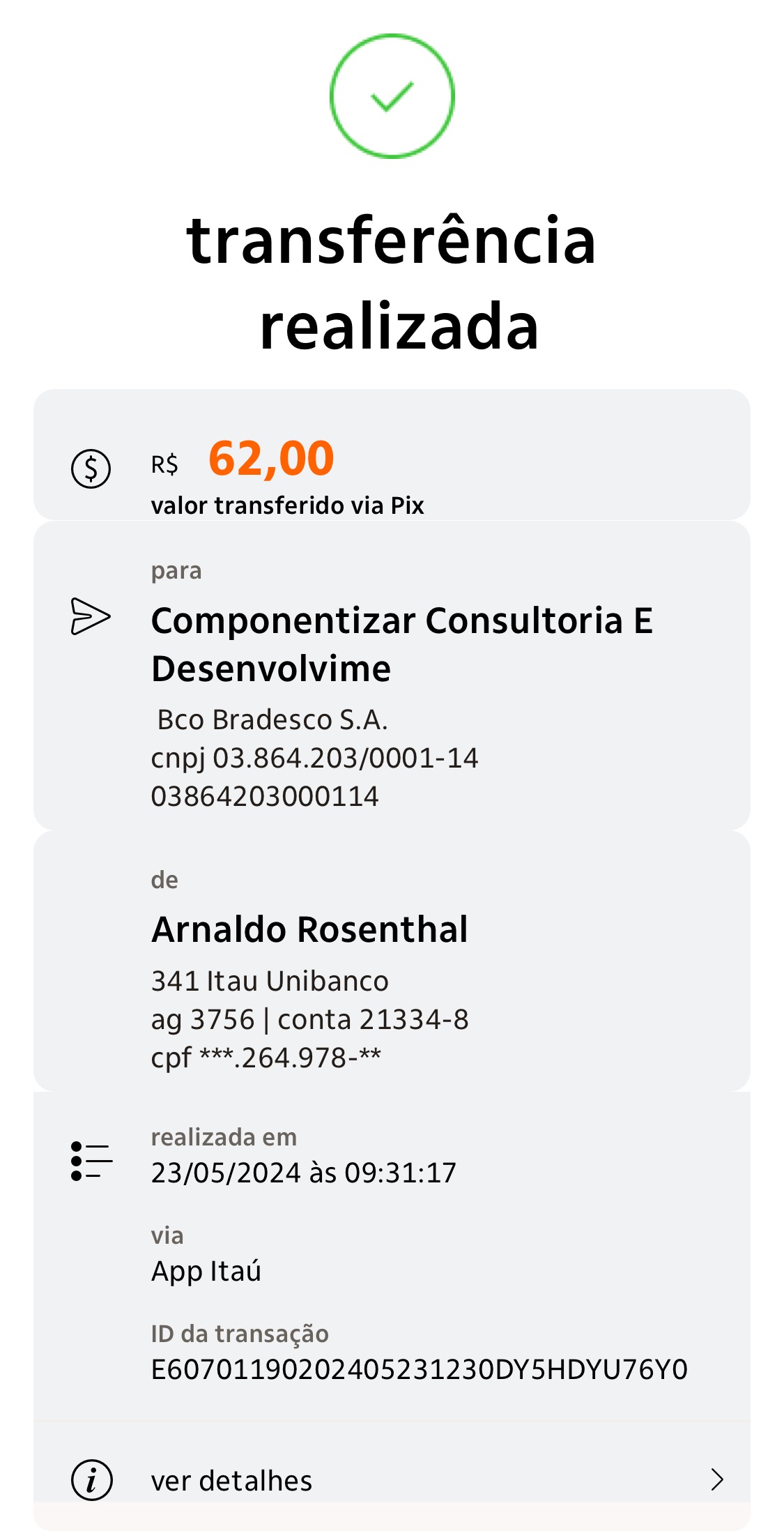Tap the bulleted list details icon
Image resolution: width=784 pixels, height=1531 pixels.
pos(91,1161)
